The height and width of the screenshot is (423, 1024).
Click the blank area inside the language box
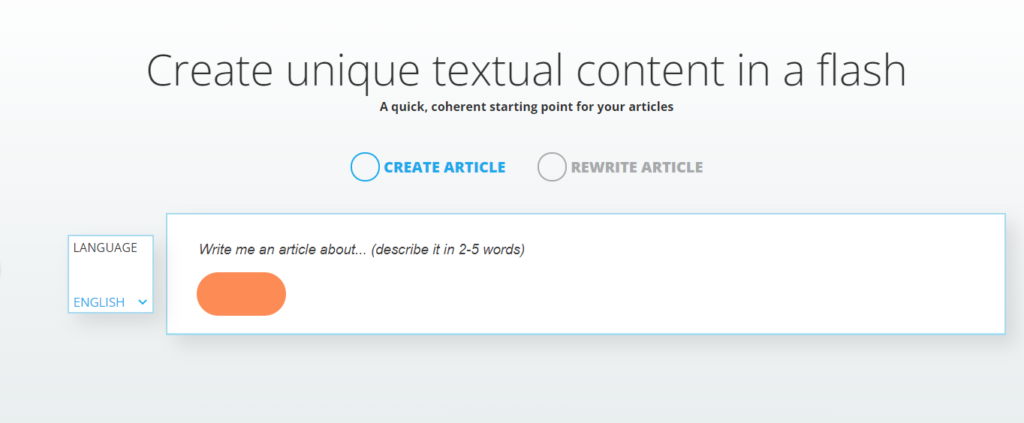110,274
